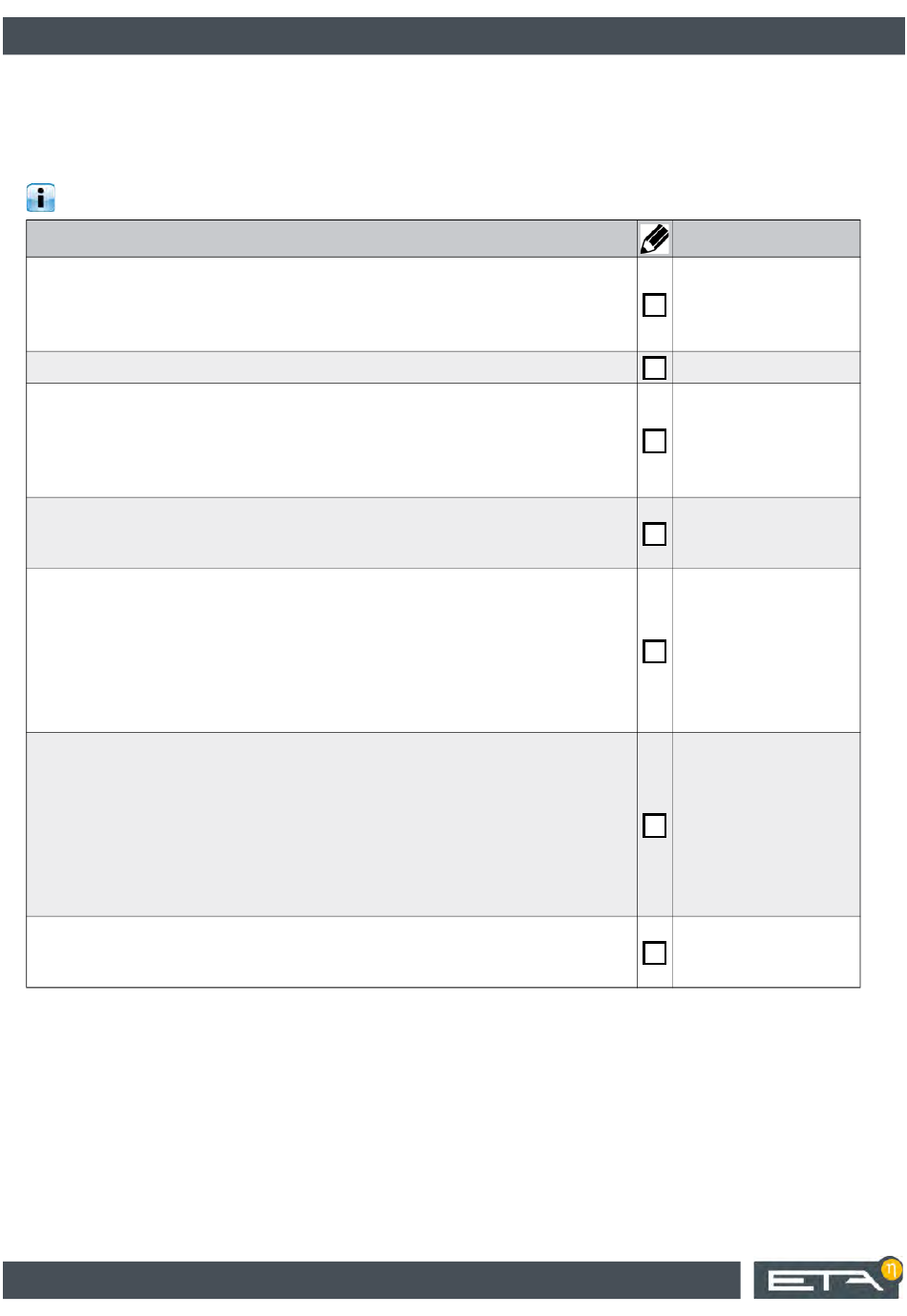The width and height of the screenshot is (907, 1316).
Task: Tick the last checkbox in the table
Action: click(x=655, y=952)
